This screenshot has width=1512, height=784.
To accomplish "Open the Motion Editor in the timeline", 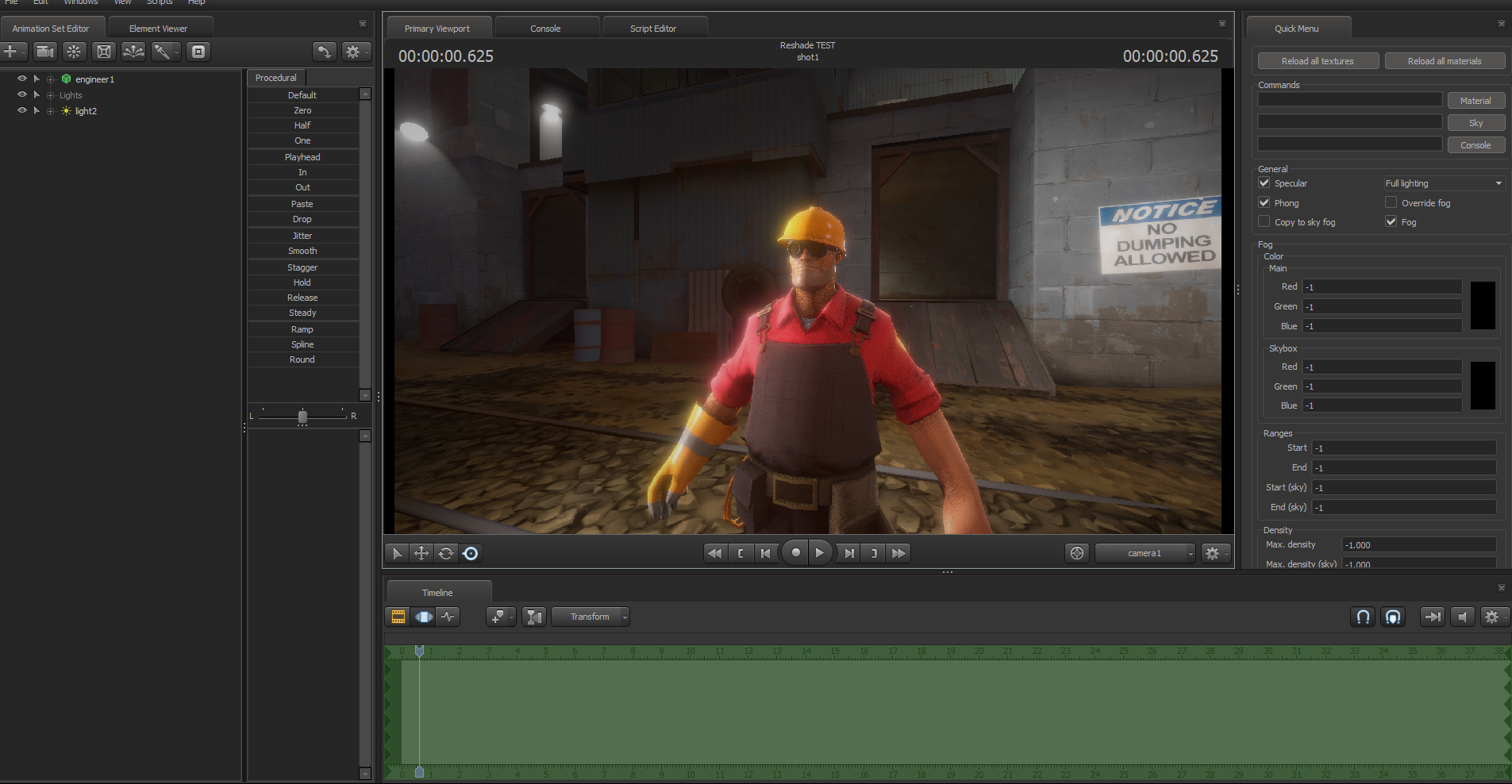I will click(x=424, y=617).
